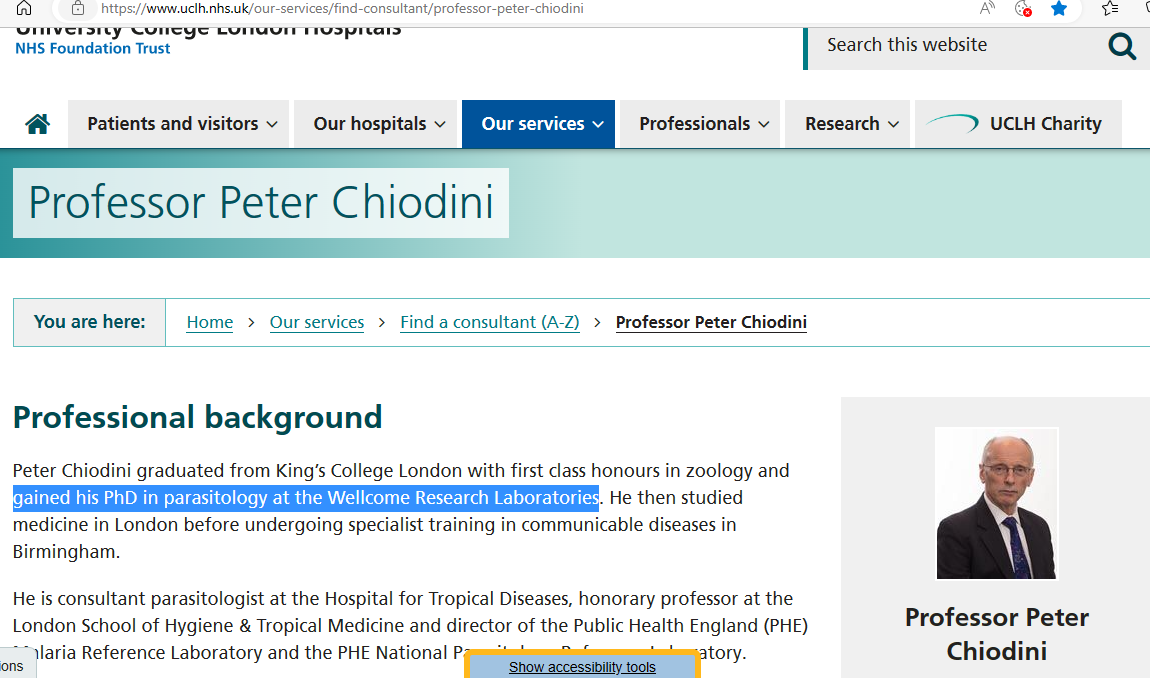The width and height of the screenshot is (1150, 678).
Task: Click the cookie/tracking blocked icon
Action: click(x=1022, y=8)
